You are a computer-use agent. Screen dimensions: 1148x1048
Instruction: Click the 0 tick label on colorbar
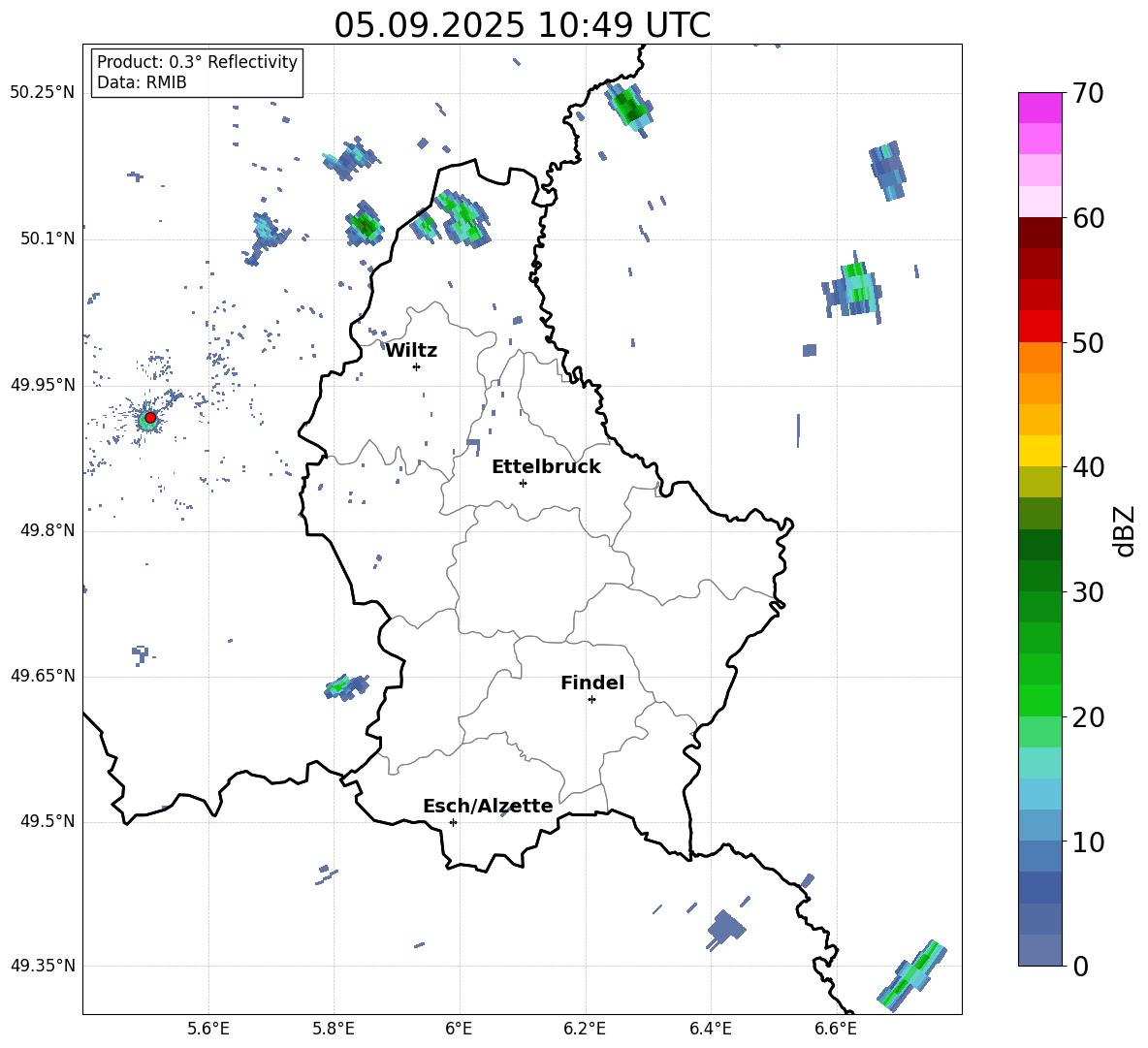[1081, 966]
